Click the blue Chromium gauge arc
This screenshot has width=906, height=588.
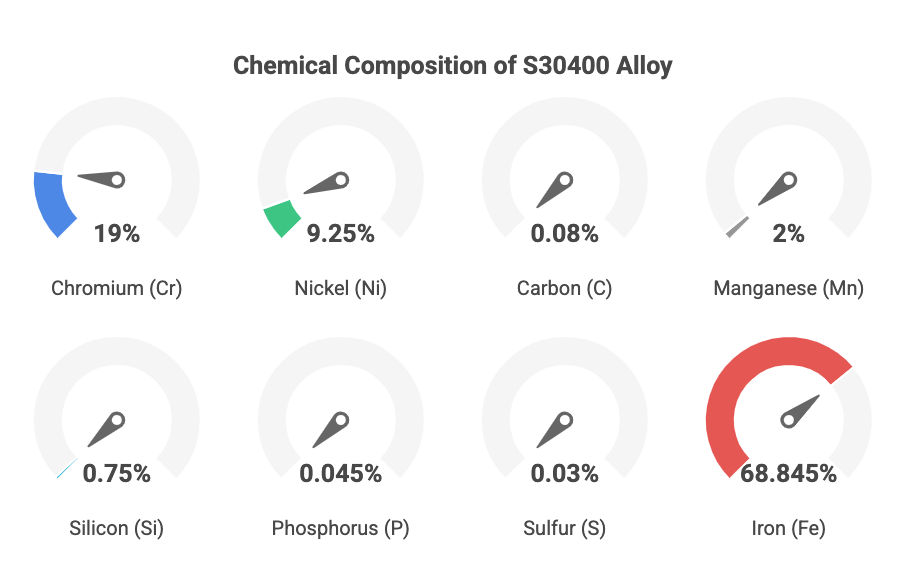(x=53, y=204)
